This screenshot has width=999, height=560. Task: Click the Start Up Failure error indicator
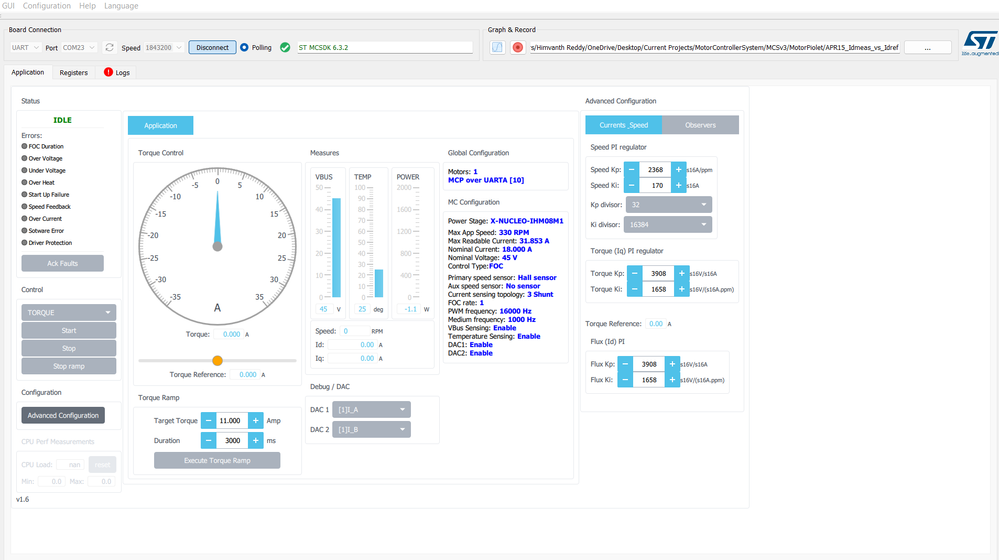(24, 194)
